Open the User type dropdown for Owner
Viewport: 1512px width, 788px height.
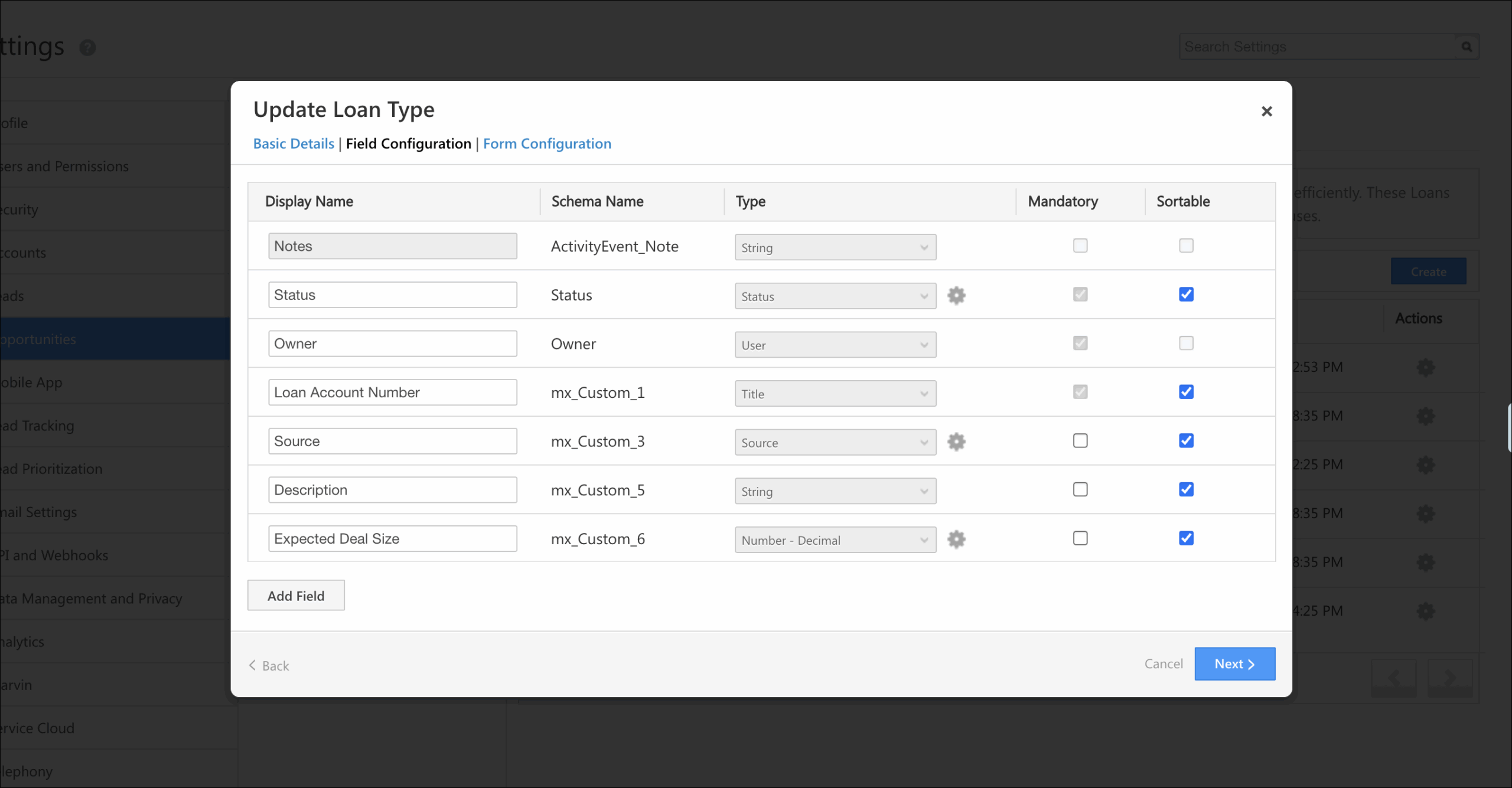[835, 345]
